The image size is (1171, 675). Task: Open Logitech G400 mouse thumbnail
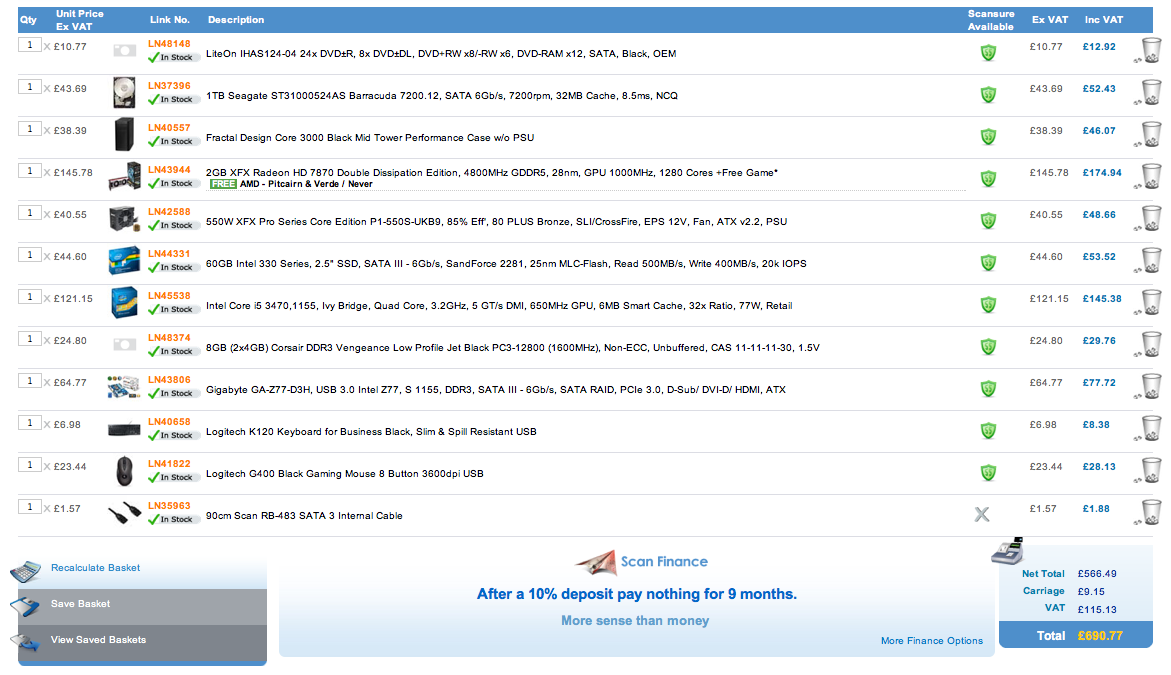(125, 471)
